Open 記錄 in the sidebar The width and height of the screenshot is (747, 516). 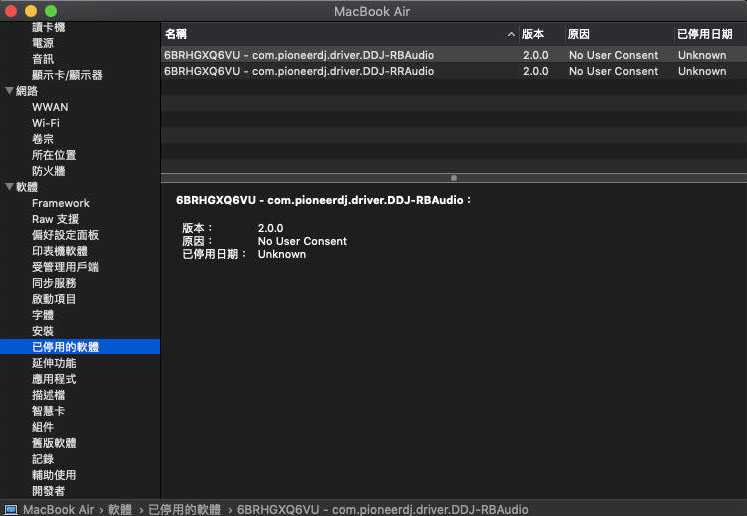click(x=43, y=459)
